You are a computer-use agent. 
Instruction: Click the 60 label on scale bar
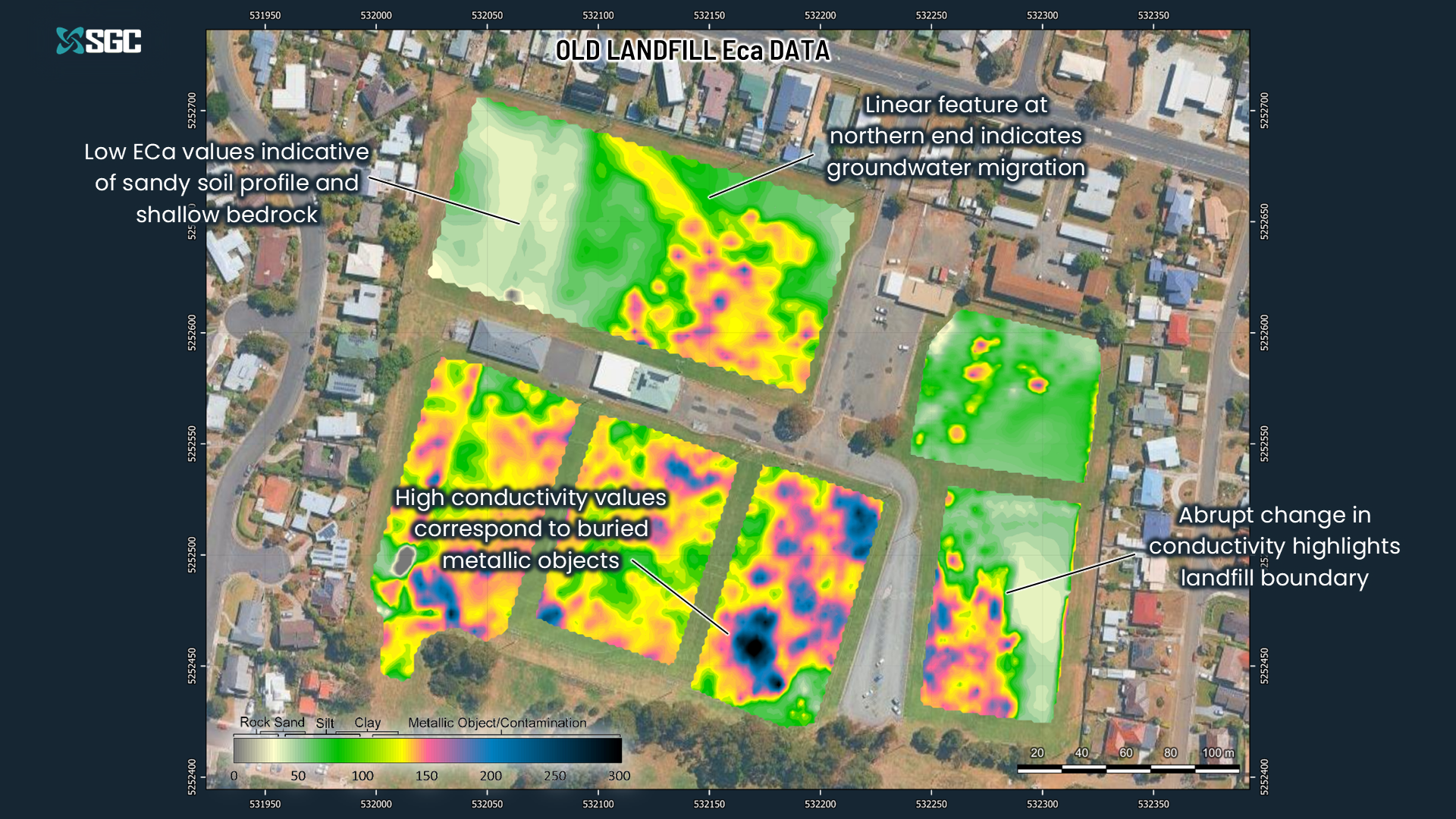1126,753
